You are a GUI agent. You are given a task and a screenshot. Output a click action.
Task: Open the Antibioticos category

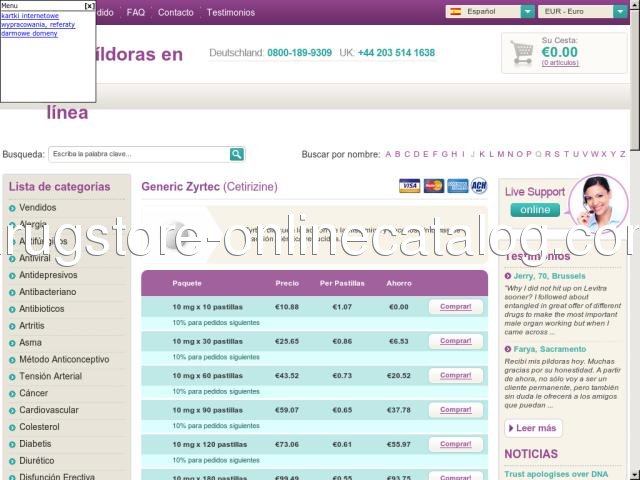[x=42, y=309]
